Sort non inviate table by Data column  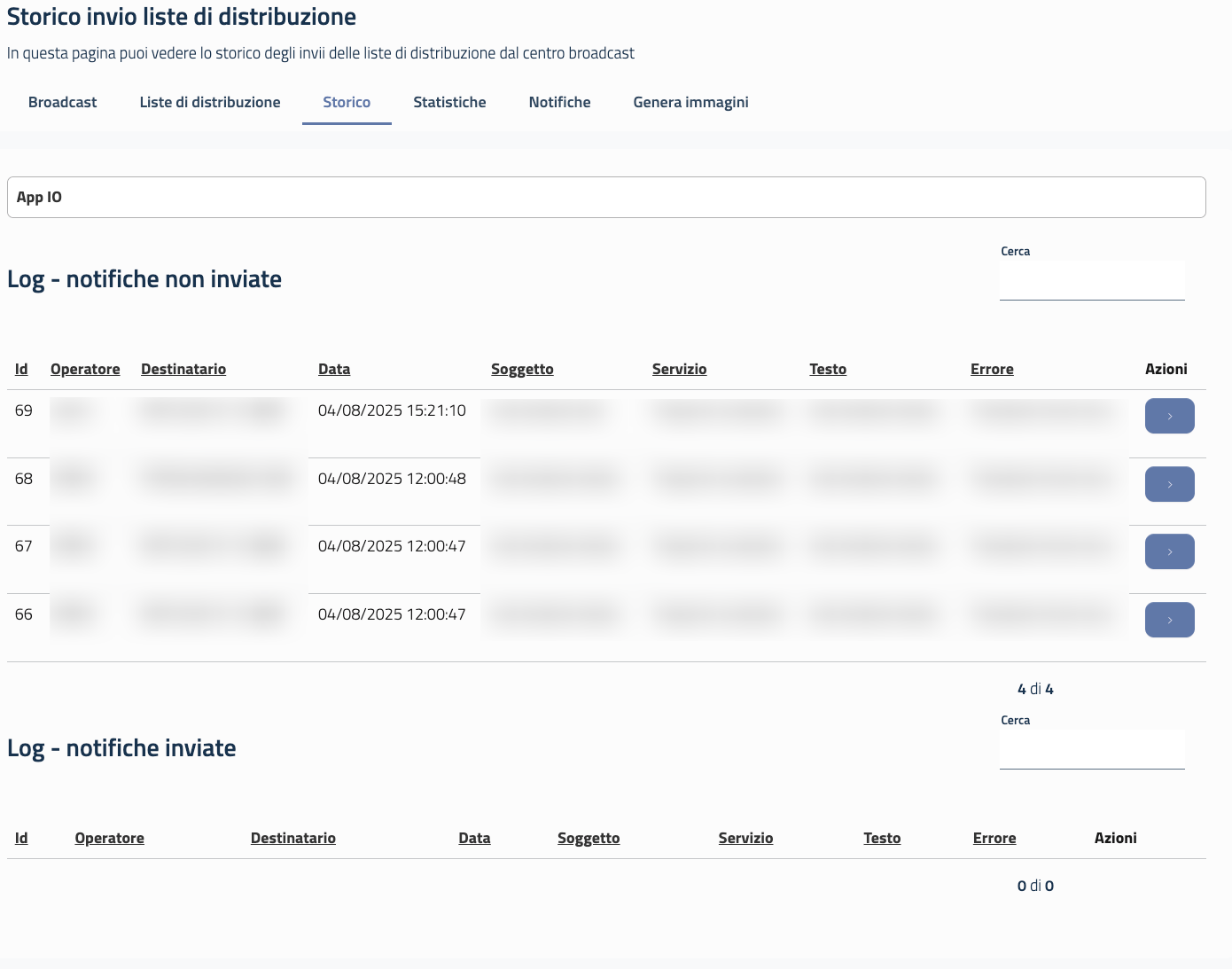pyautogui.click(x=334, y=369)
